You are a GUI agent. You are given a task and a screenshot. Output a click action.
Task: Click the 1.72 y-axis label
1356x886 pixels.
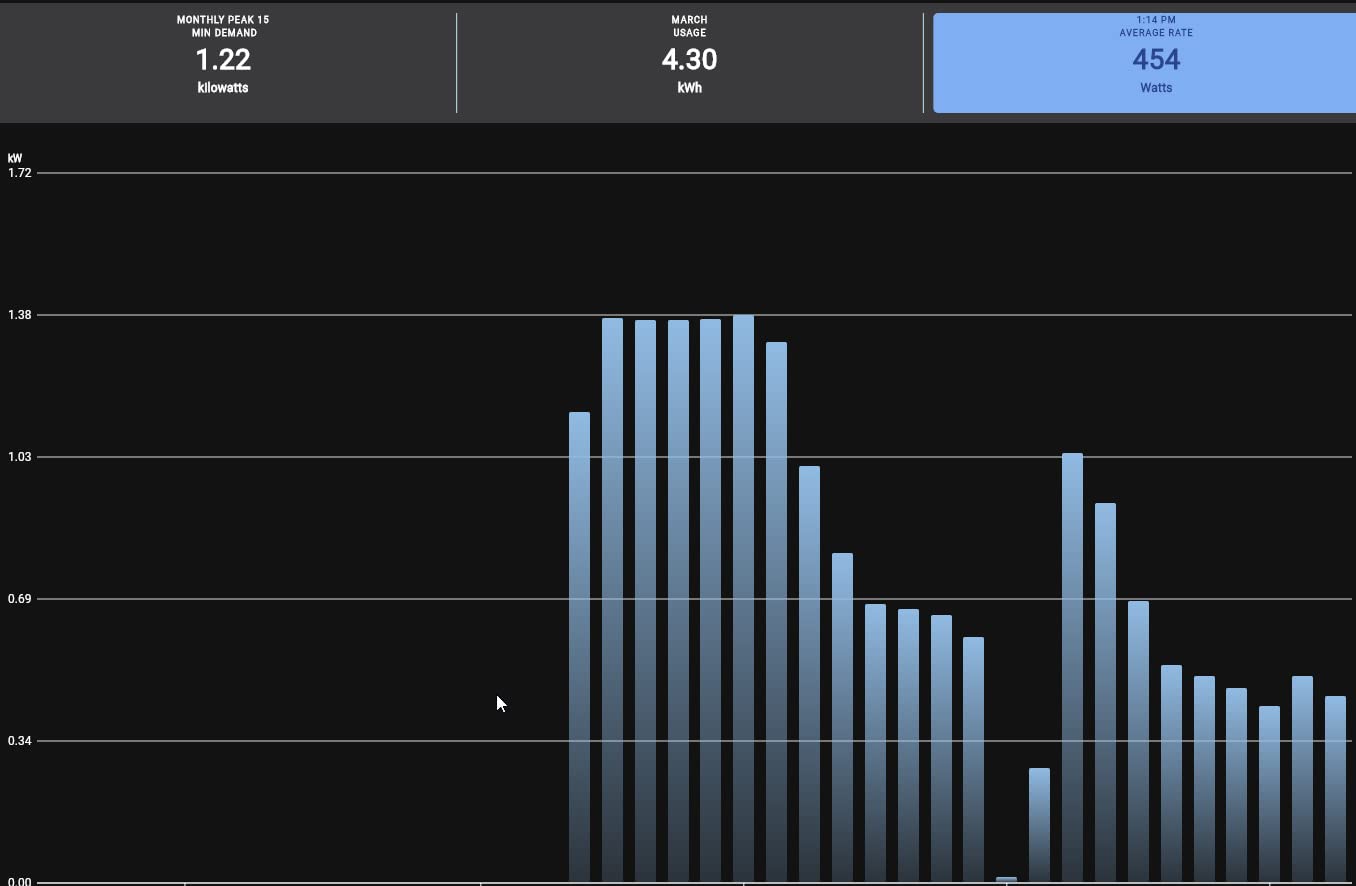pyautogui.click(x=19, y=173)
